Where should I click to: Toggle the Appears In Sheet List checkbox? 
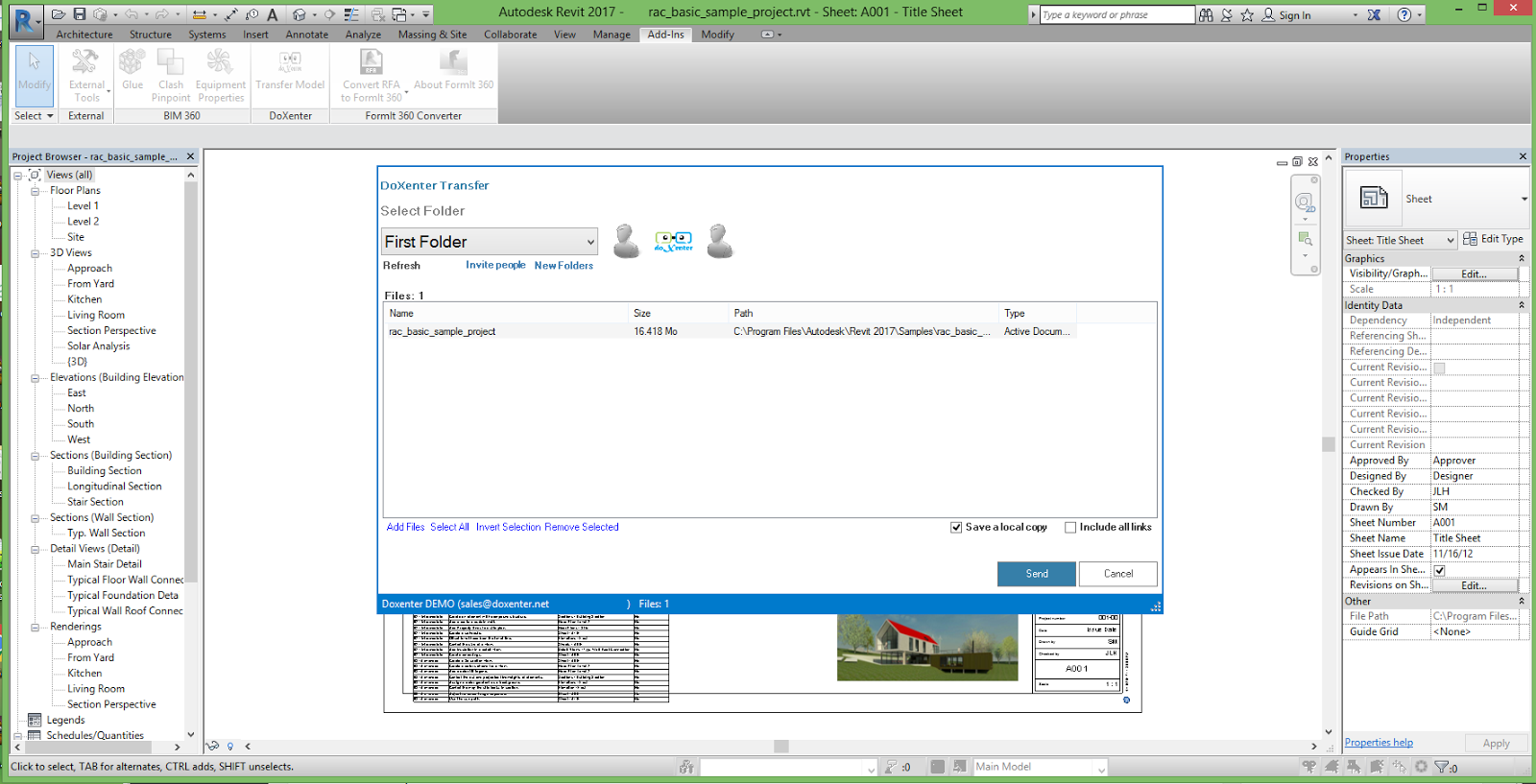pyautogui.click(x=1439, y=570)
